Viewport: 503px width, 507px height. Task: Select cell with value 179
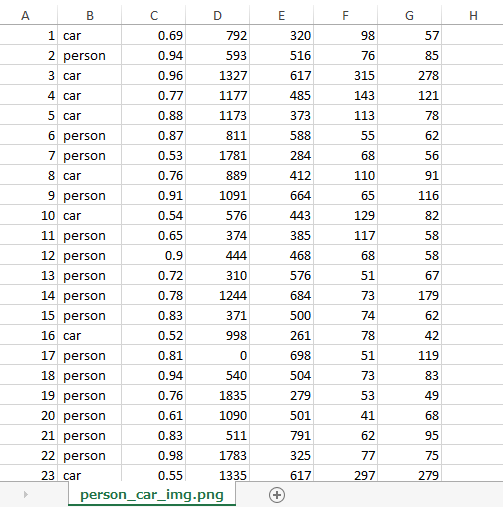tap(410, 295)
